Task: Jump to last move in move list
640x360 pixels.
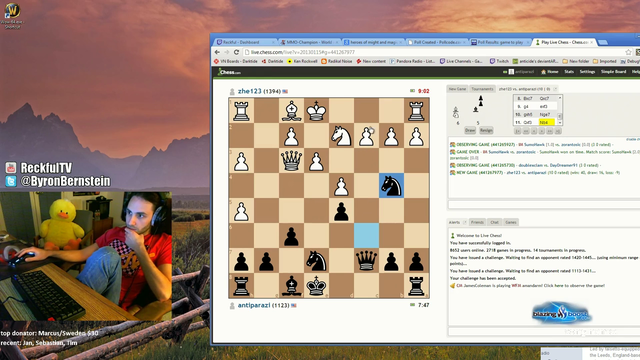Action: coord(558,131)
